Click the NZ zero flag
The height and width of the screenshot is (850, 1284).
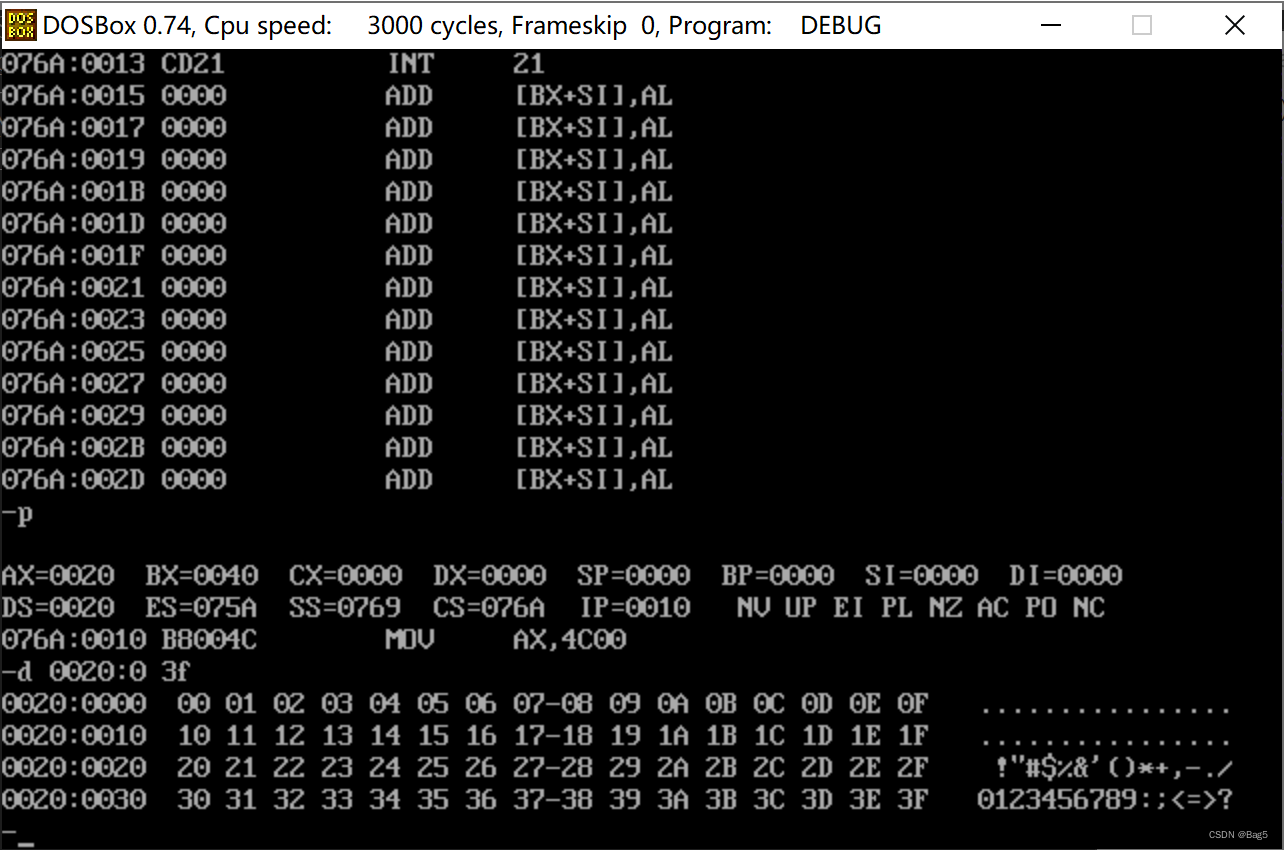click(x=945, y=608)
